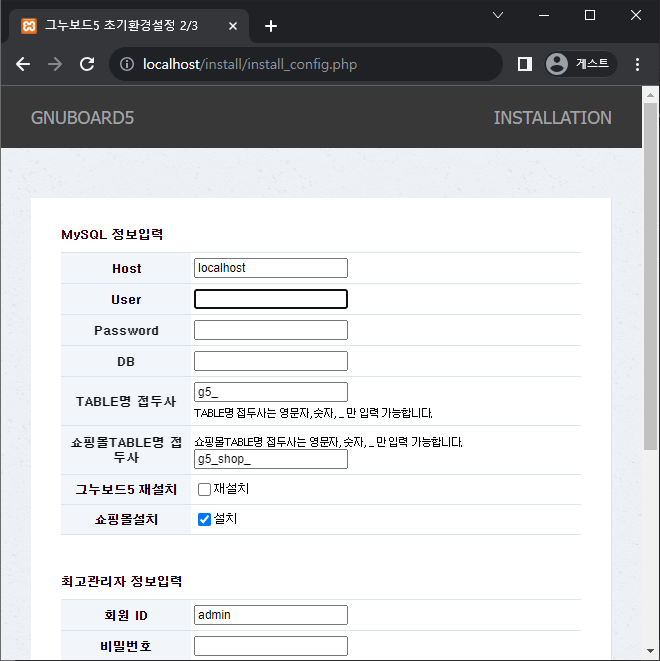Open a new browser tab
The image size is (660, 661).
click(x=271, y=26)
